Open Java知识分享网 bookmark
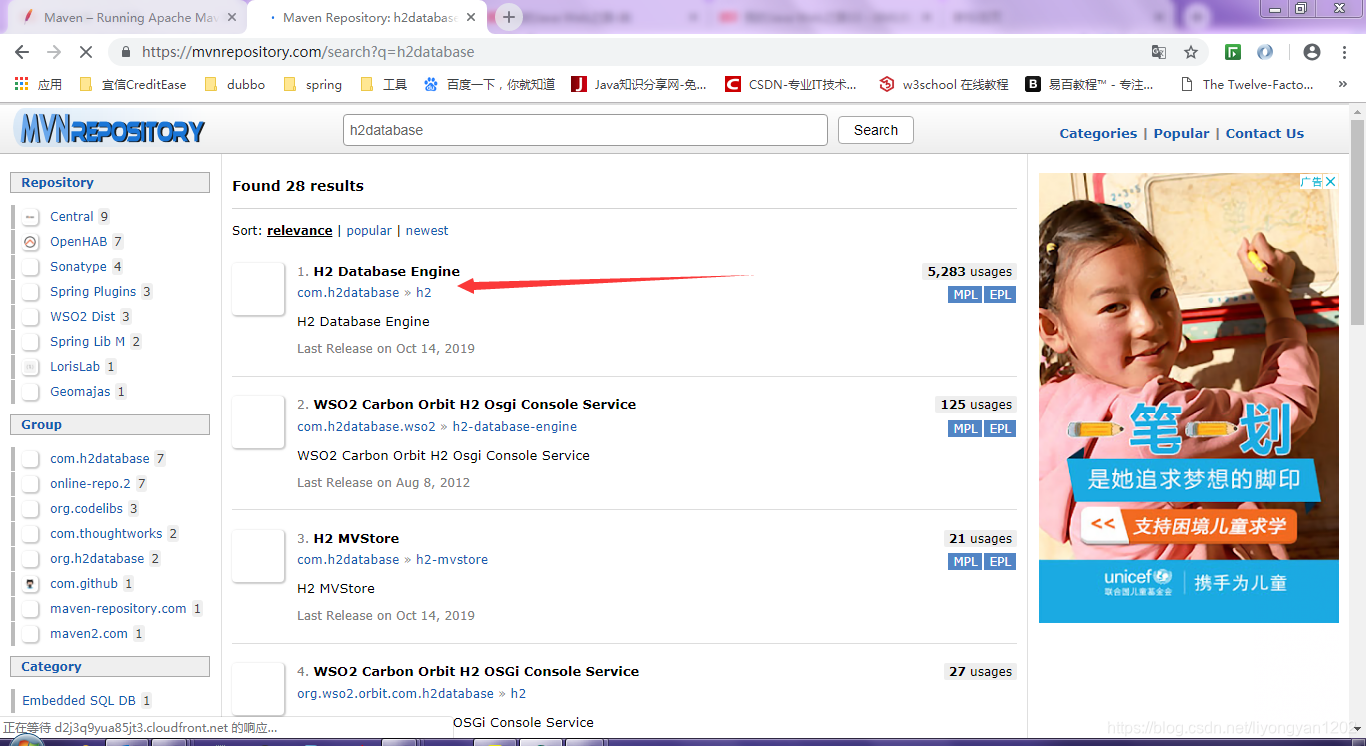The image size is (1366, 746). click(639, 85)
